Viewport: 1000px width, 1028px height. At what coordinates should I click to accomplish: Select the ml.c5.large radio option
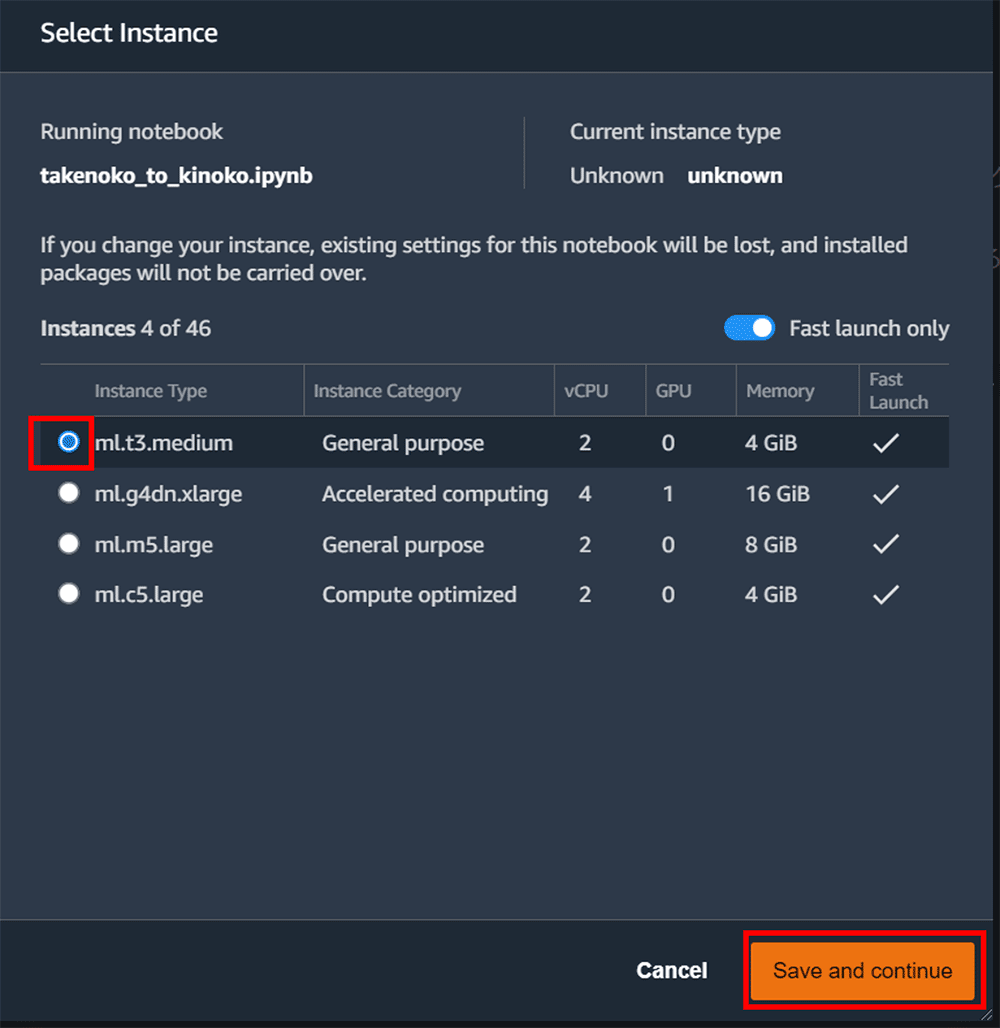[x=68, y=594]
